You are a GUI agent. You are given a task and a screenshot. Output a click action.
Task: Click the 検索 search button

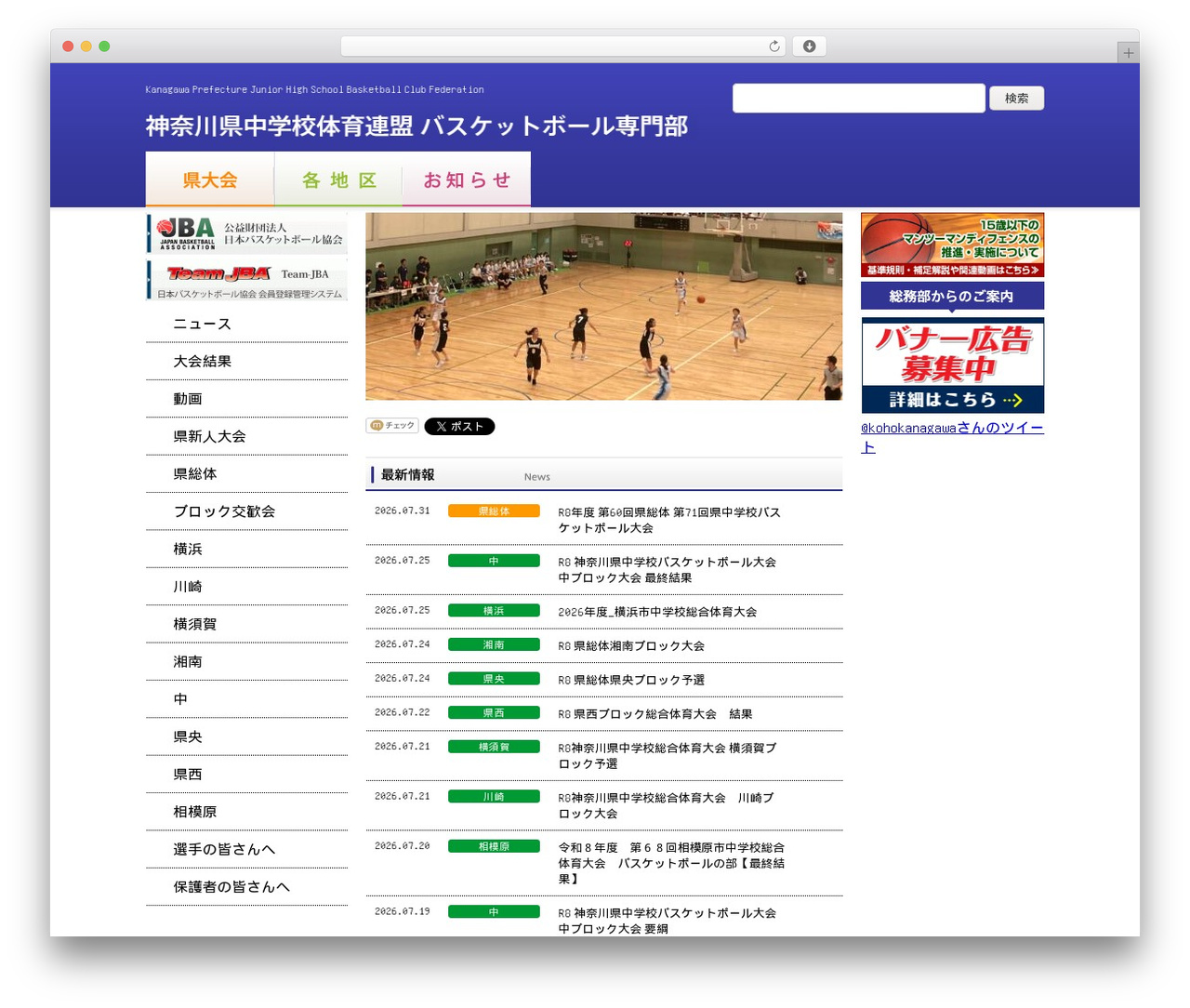click(x=1016, y=99)
